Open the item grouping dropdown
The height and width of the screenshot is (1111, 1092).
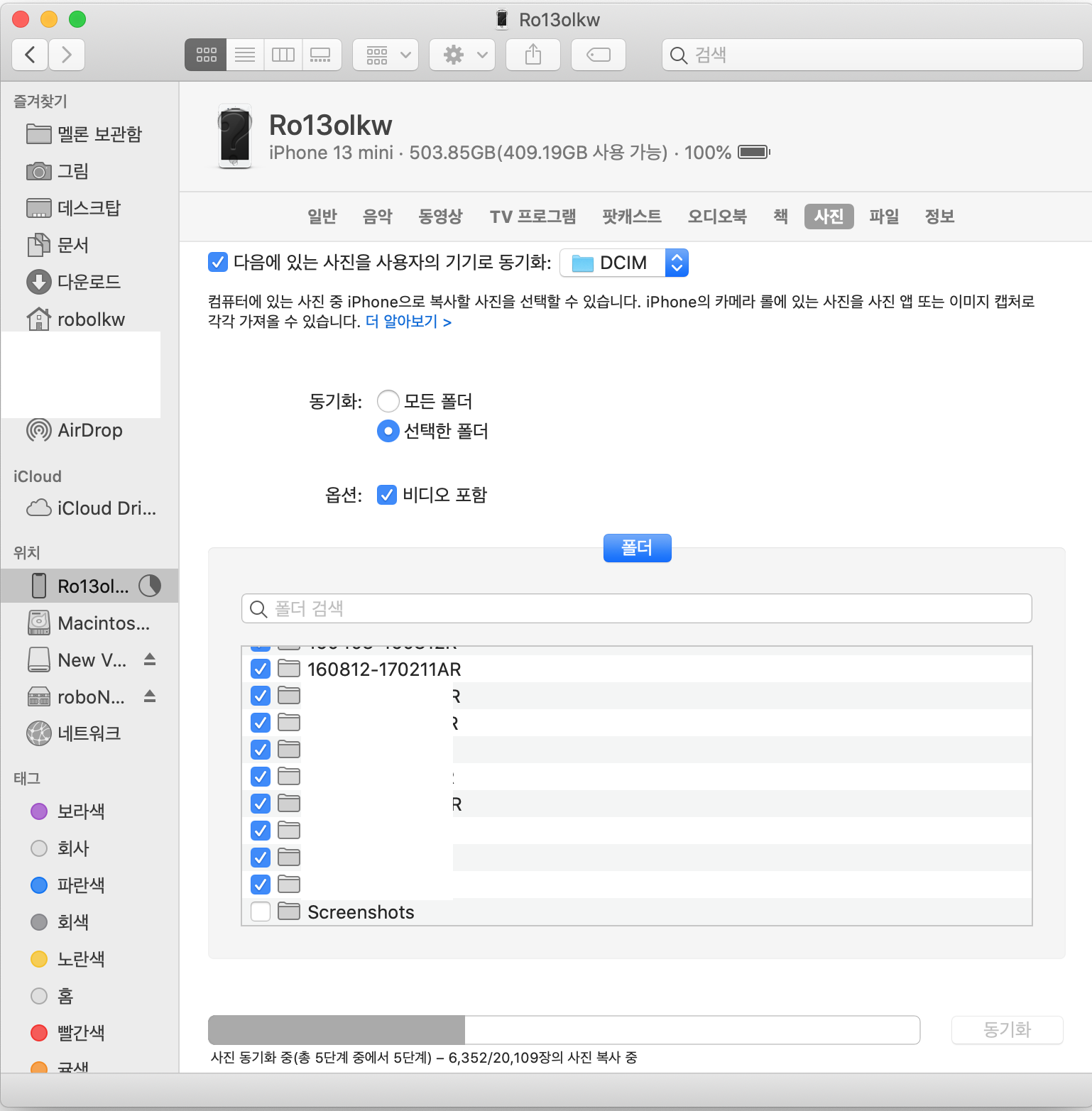[x=386, y=55]
